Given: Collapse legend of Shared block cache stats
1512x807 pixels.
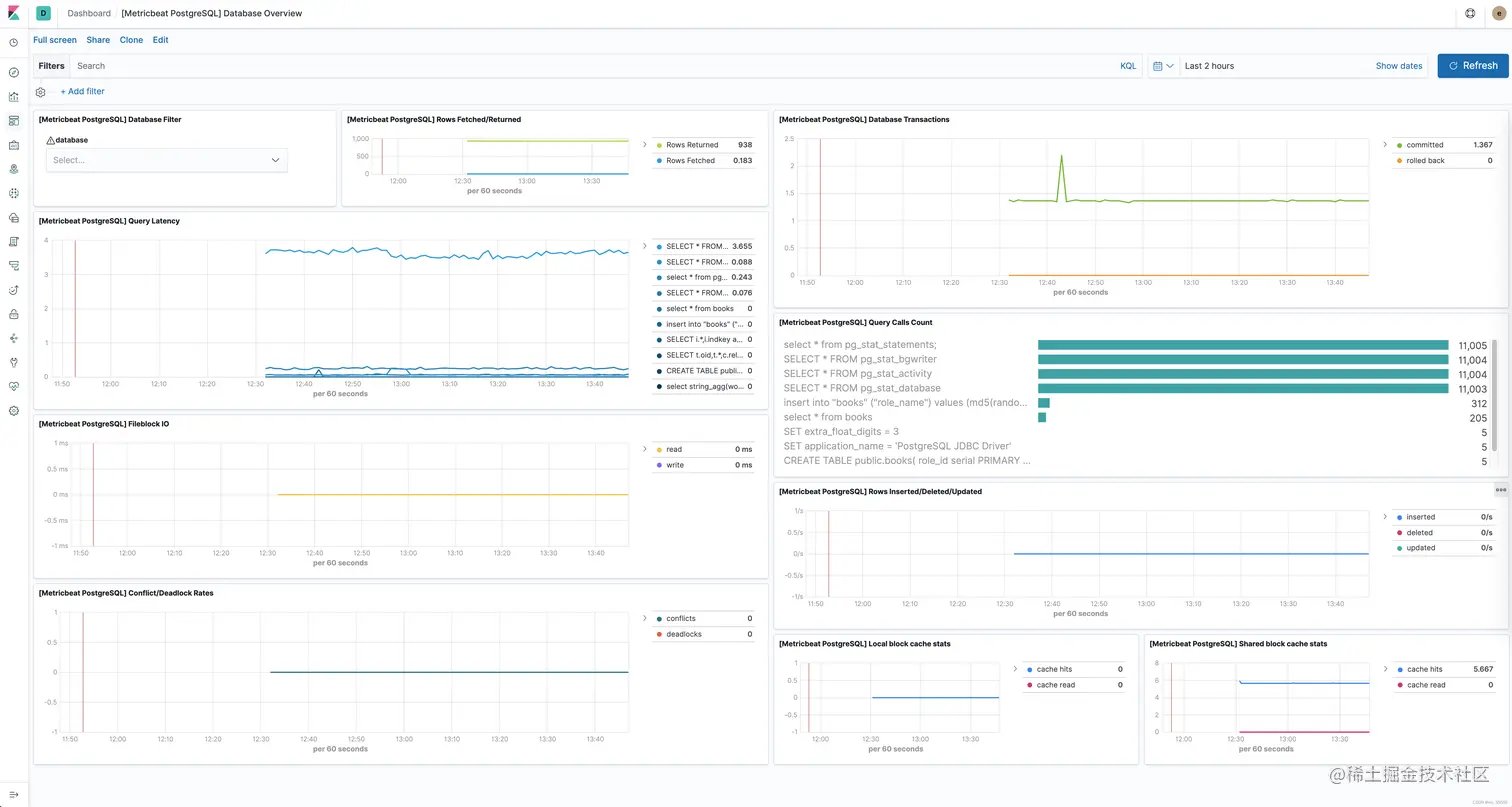Looking at the screenshot, I should click(1385, 669).
